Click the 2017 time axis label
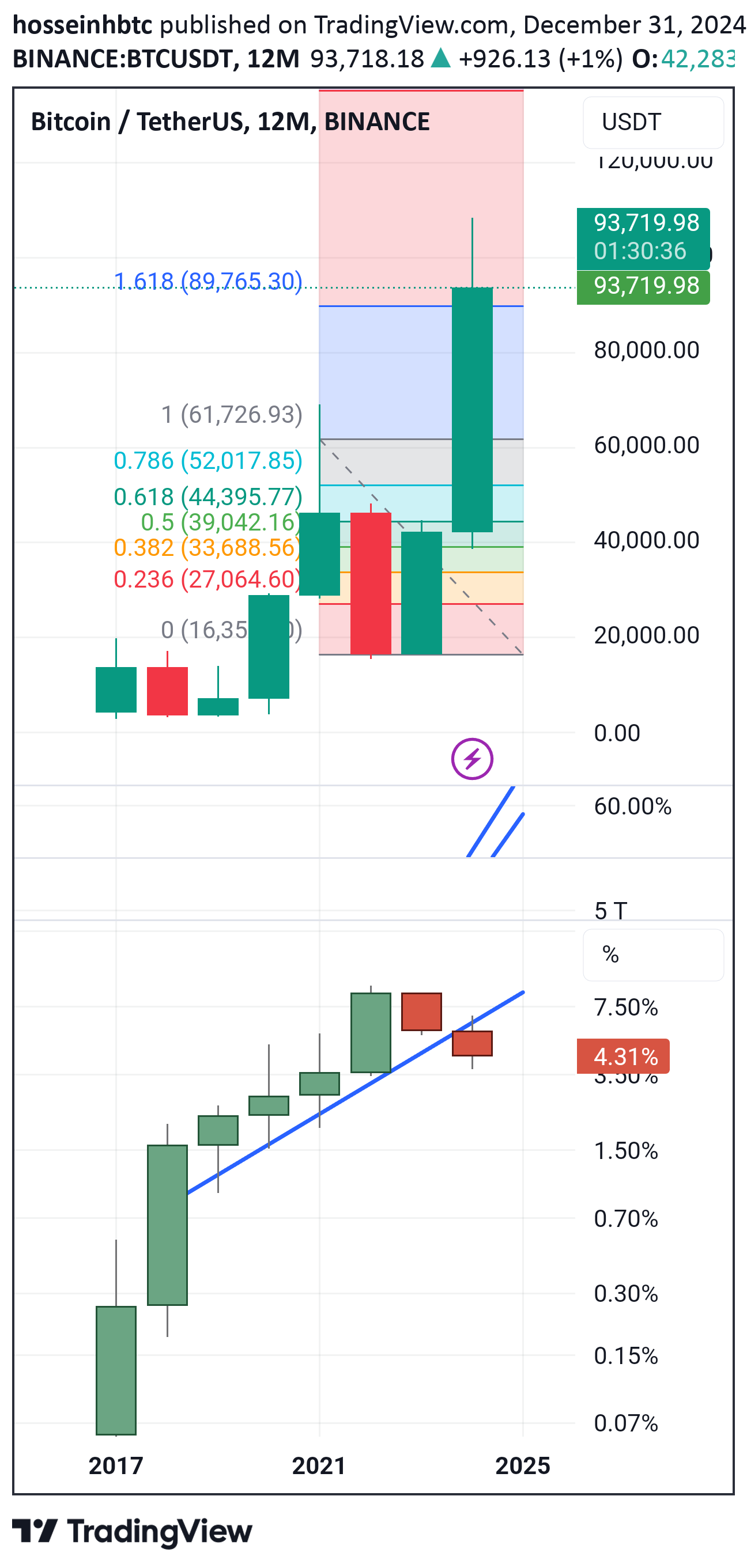Image resolution: width=747 pixels, height=1568 pixels. pyautogui.click(x=116, y=1465)
